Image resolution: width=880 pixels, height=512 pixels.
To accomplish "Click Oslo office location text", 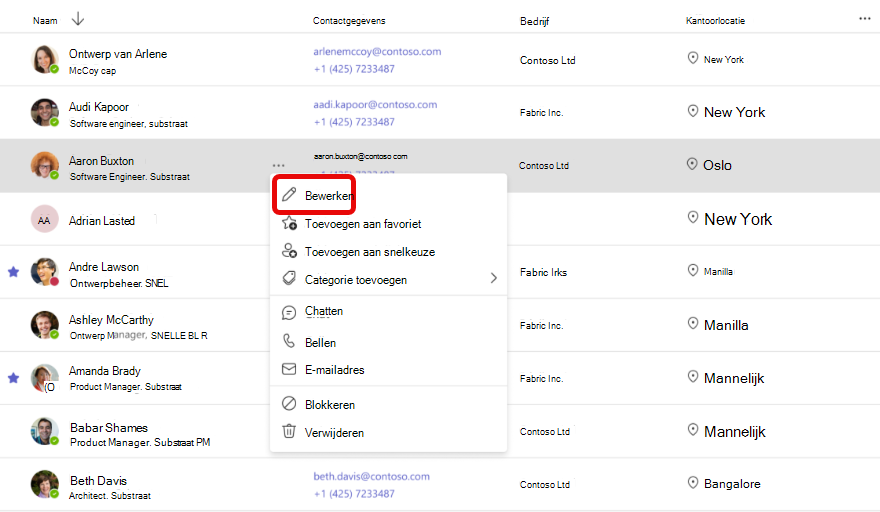I will pyautogui.click(x=717, y=165).
